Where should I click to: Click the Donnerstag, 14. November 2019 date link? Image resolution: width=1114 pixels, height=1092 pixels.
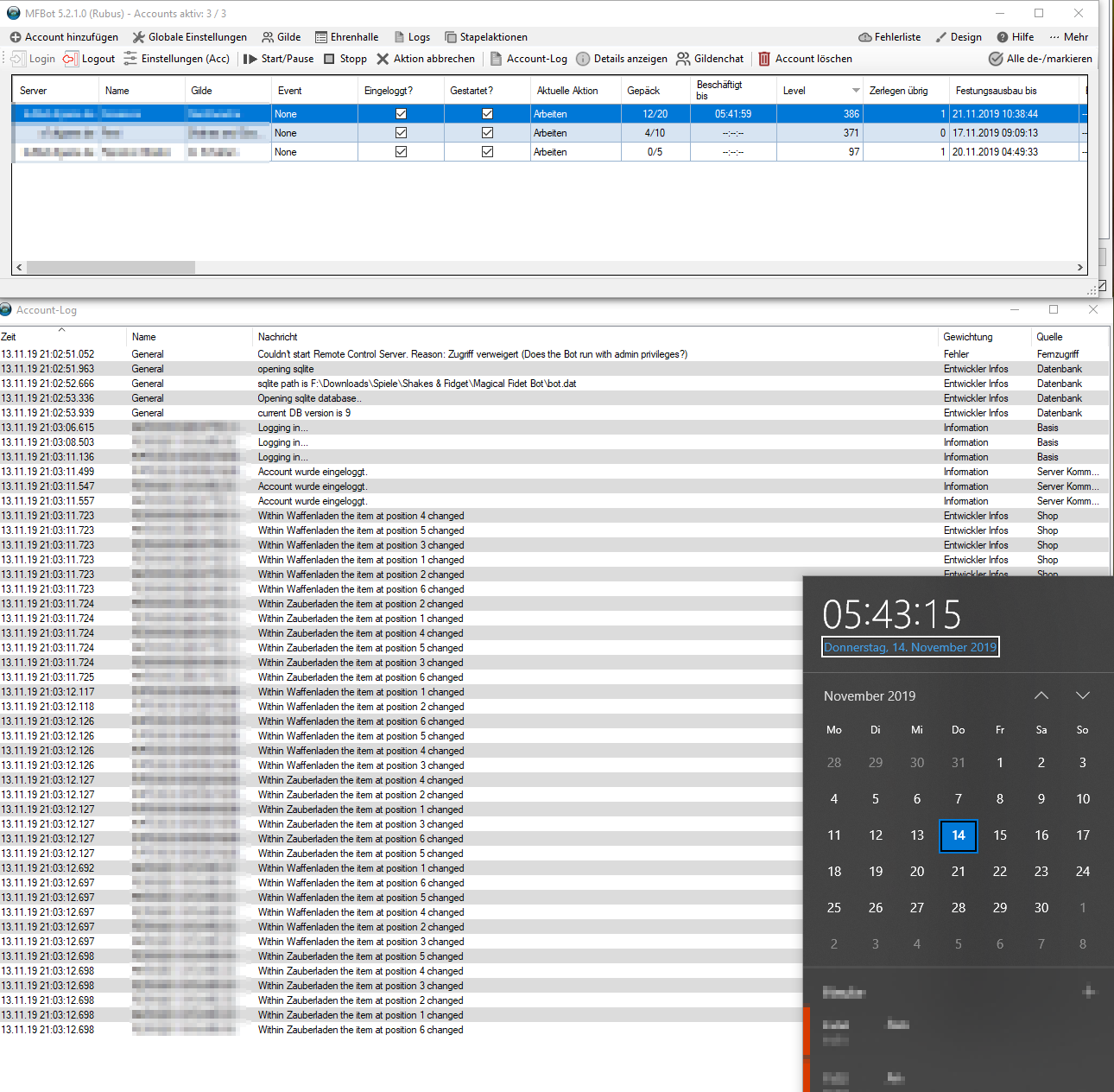pyautogui.click(x=910, y=647)
